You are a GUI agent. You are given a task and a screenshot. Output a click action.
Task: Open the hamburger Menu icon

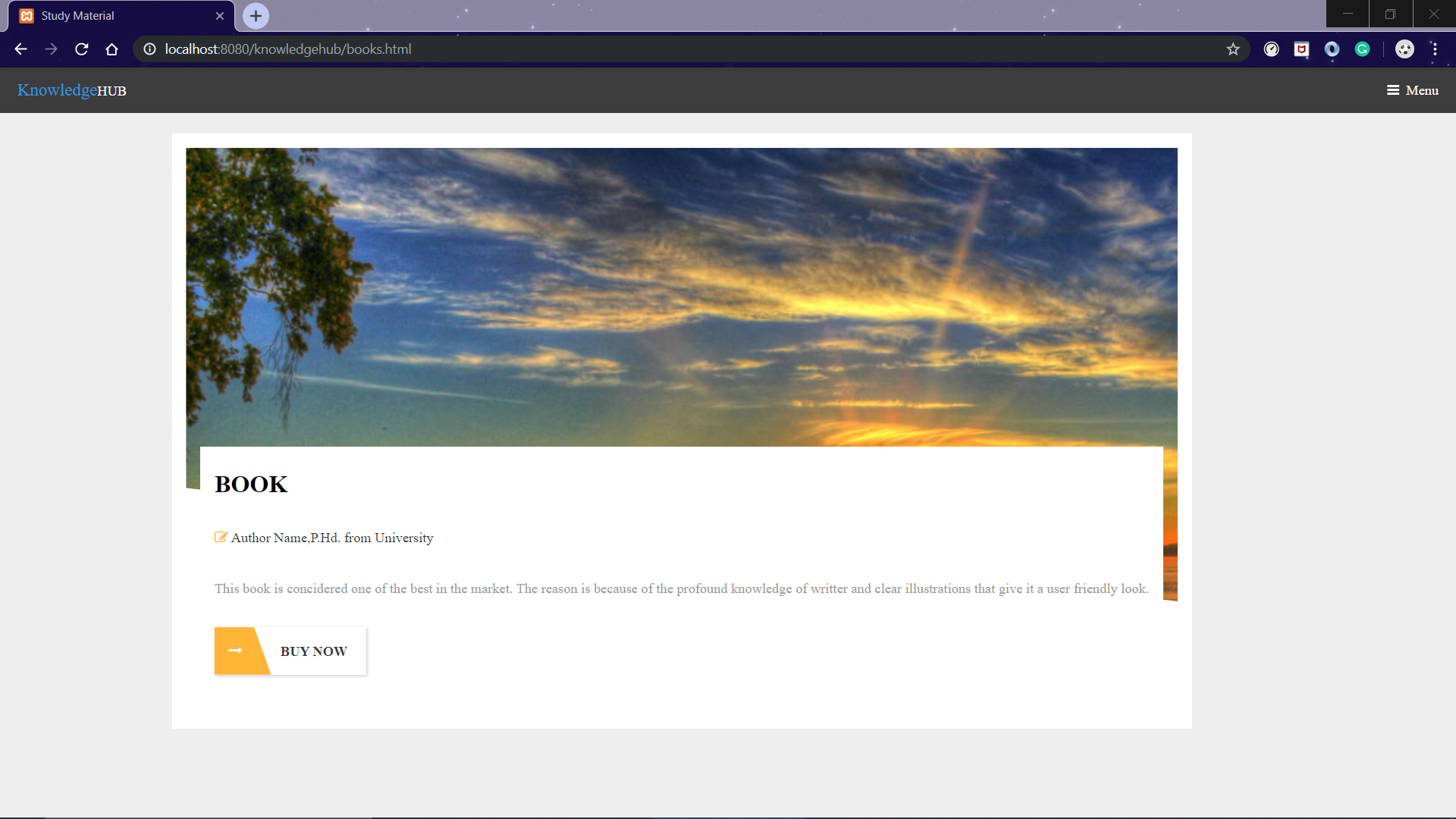1392,90
